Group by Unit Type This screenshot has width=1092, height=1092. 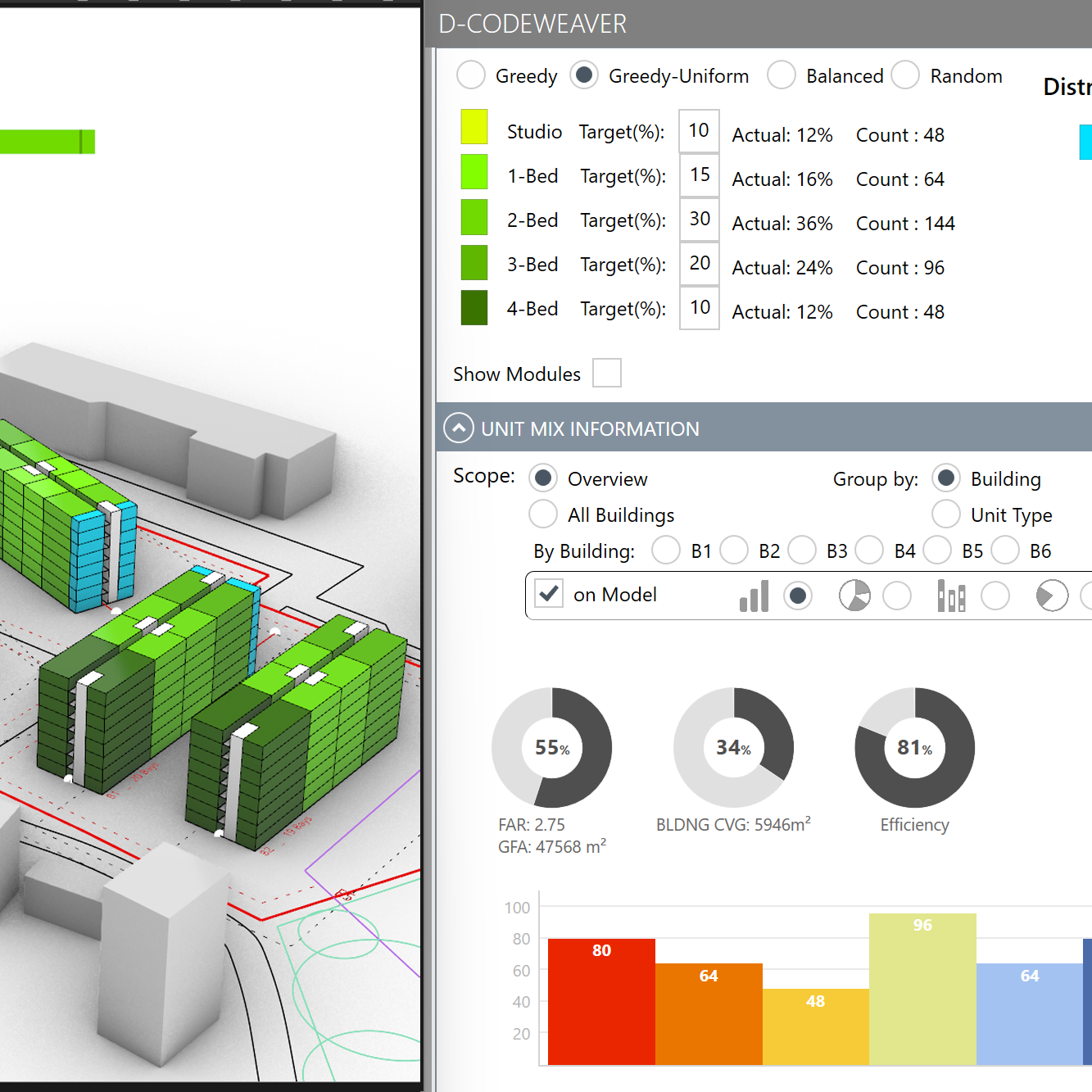pyautogui.click(x=946, y=514)
